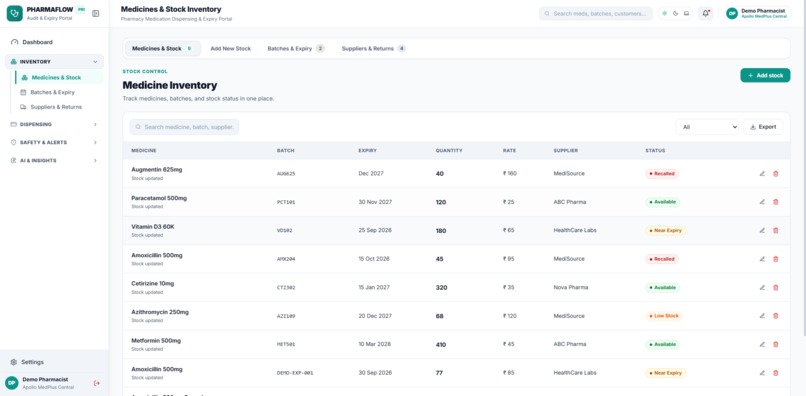Delete Amoxicillin batch AMX204 row
This screenshot has height=396, width=806.
point(776,259)
